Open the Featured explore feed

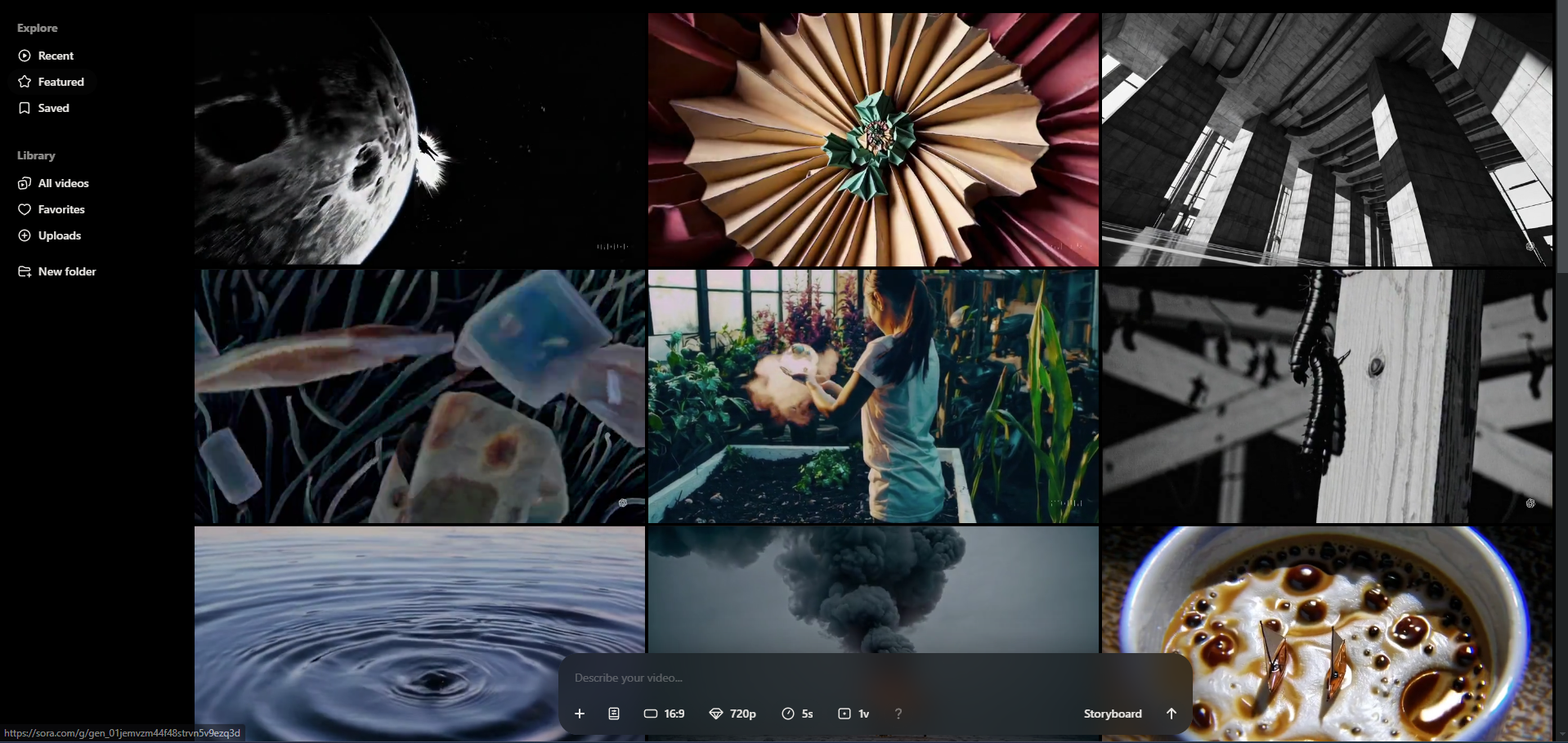click(52, 82)
